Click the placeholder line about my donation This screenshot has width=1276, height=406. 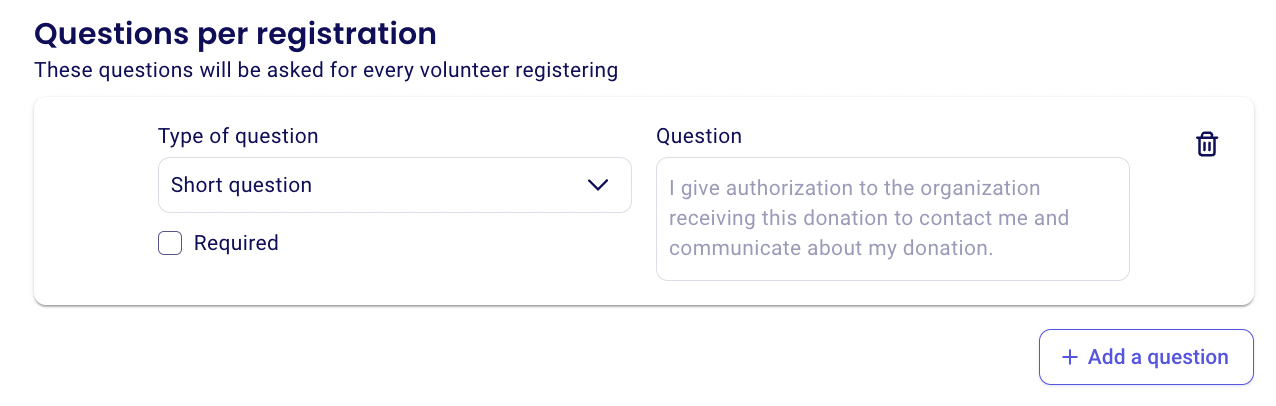click(x=831, y=248)
